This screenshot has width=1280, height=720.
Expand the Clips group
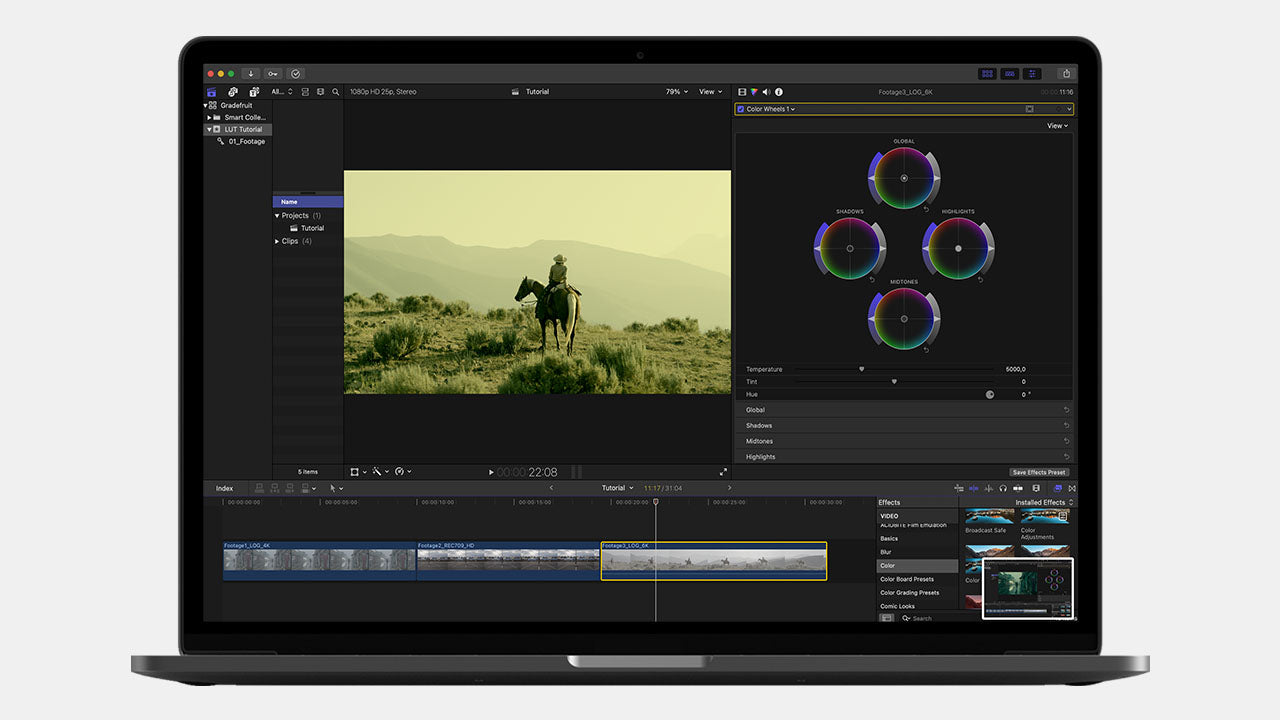click(277, 241)
